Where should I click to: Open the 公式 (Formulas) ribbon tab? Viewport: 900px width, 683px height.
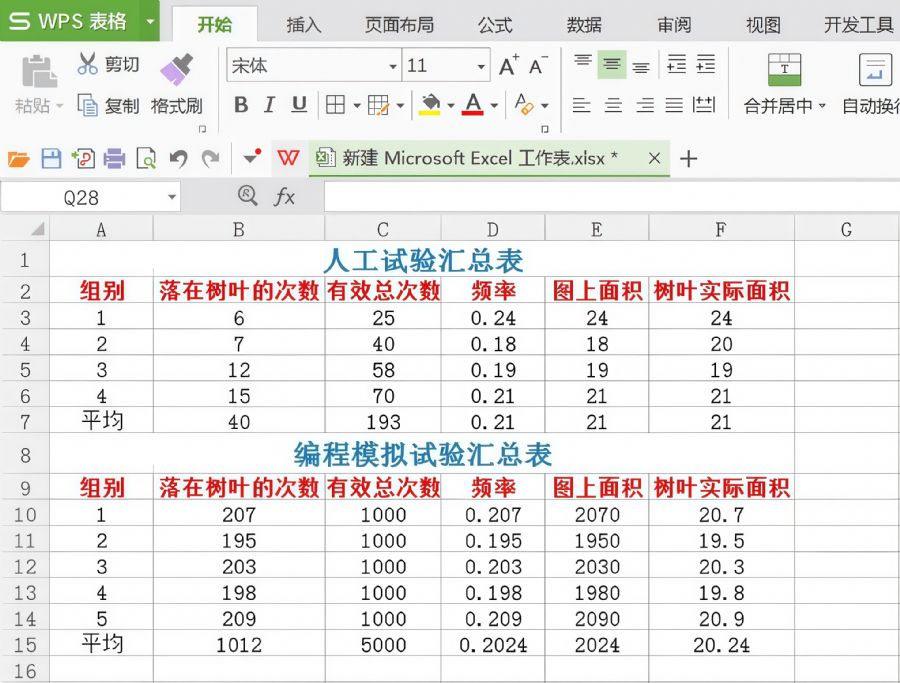[495, 25]
